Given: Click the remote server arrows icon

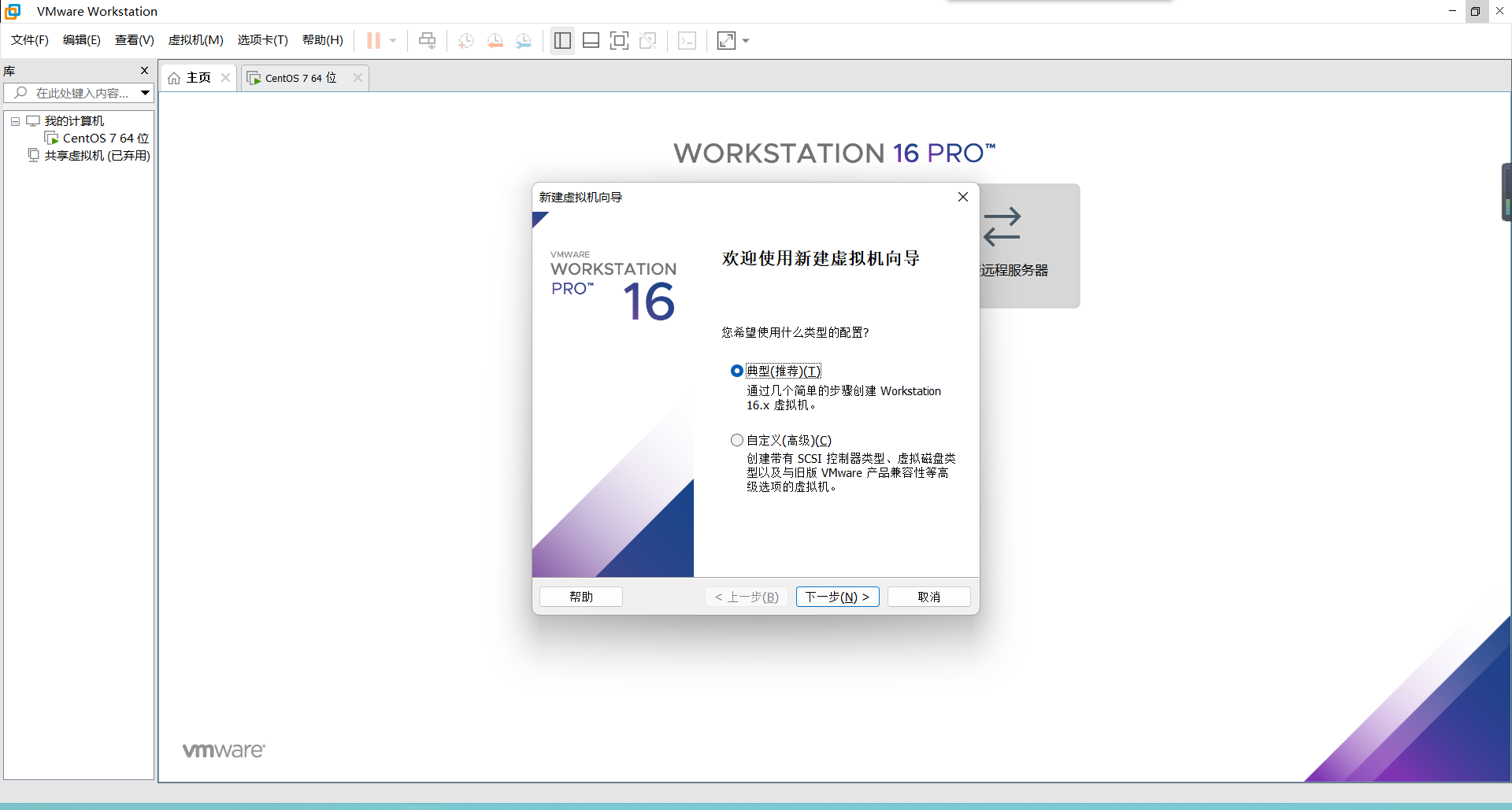Looking at the screenshot, I should tap(1002, 227).
